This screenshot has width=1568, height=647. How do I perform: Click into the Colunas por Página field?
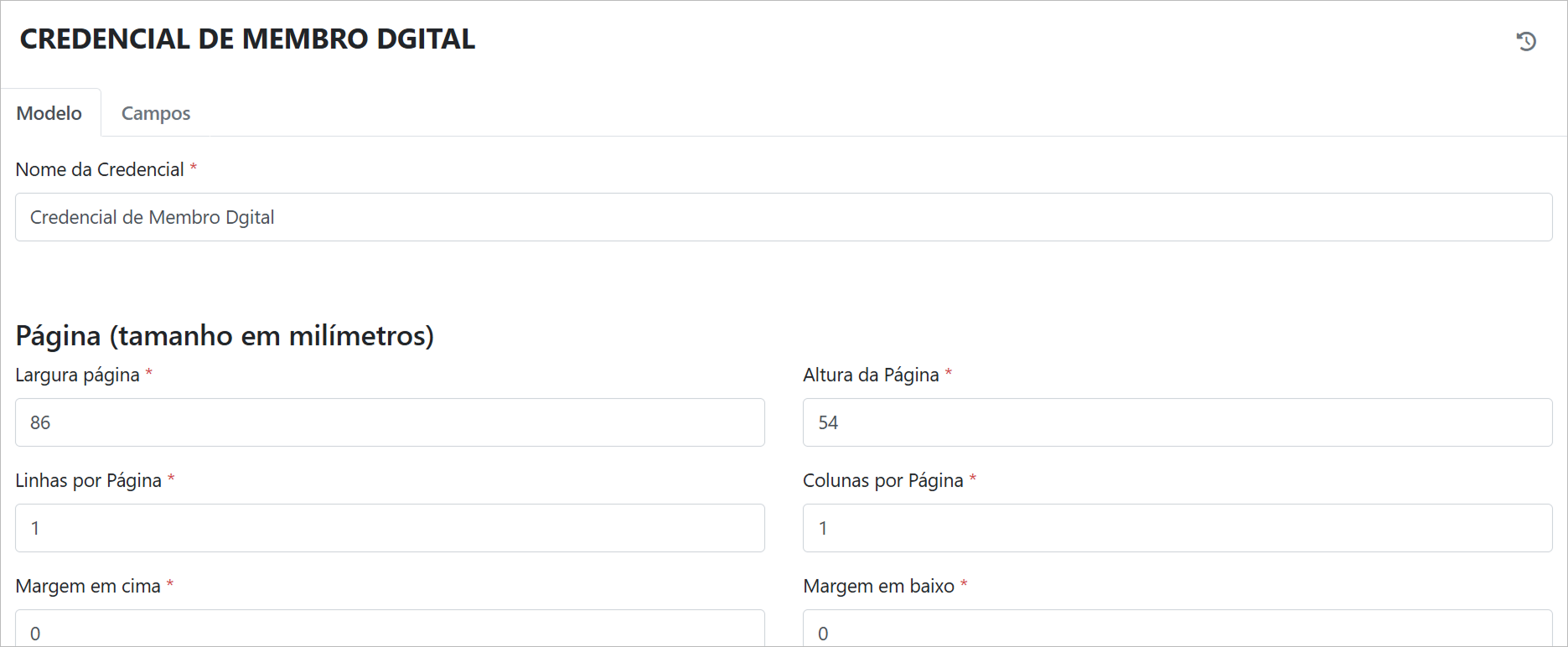pos(1177,528)
